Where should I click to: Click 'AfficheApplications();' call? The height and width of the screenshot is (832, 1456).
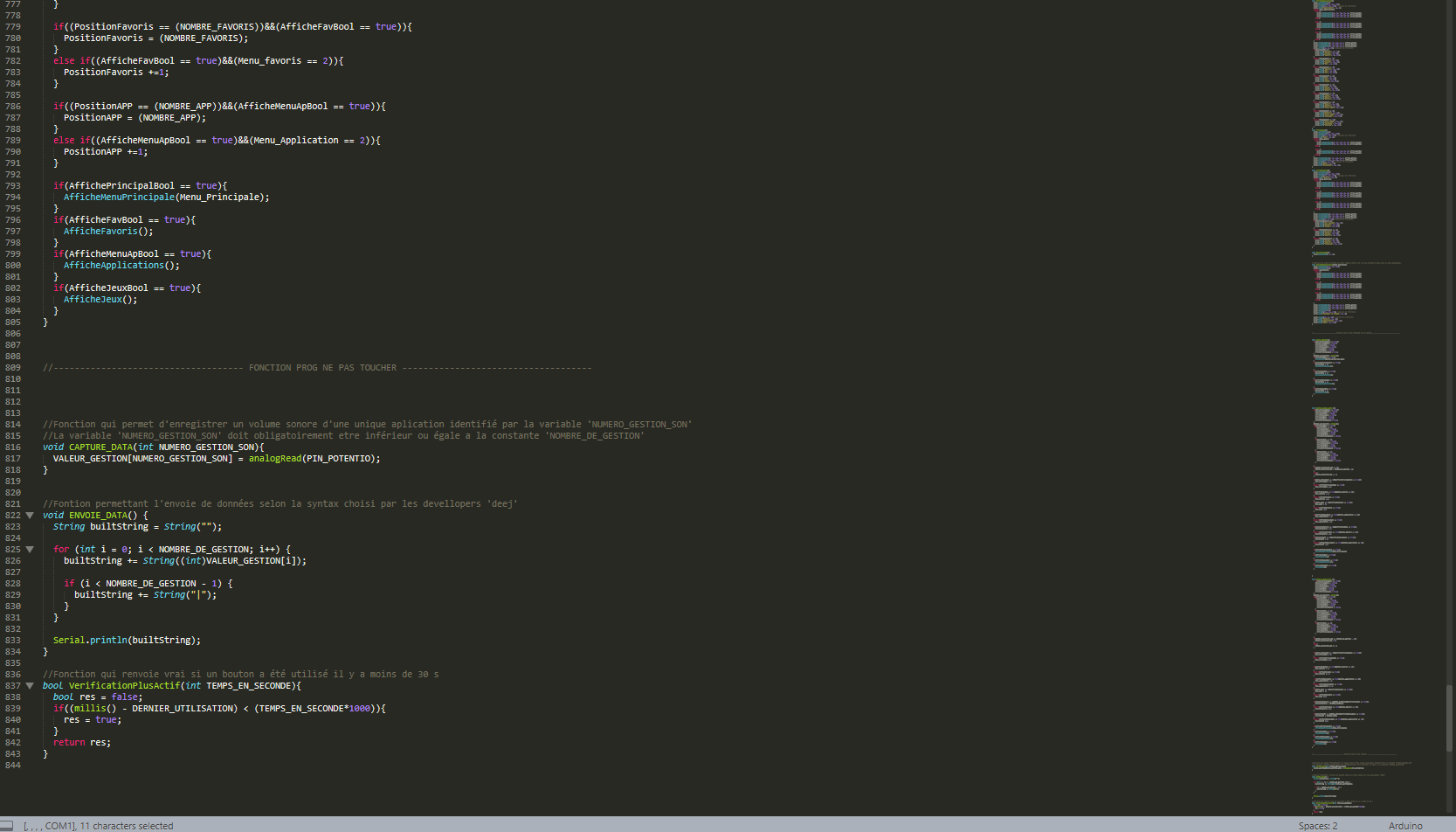[121, 266]
